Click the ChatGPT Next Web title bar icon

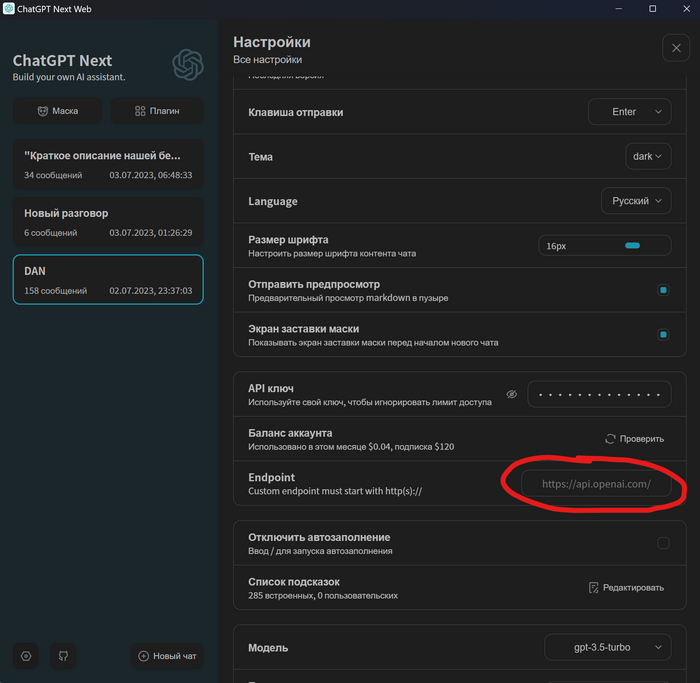[9, 9]
